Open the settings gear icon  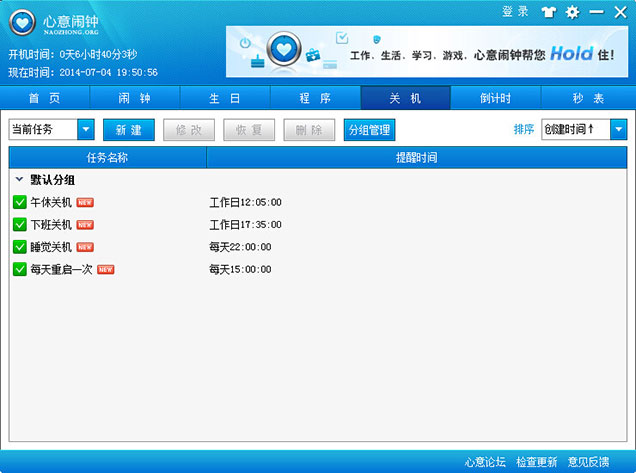pyautogui.click(x=572, y=12)
